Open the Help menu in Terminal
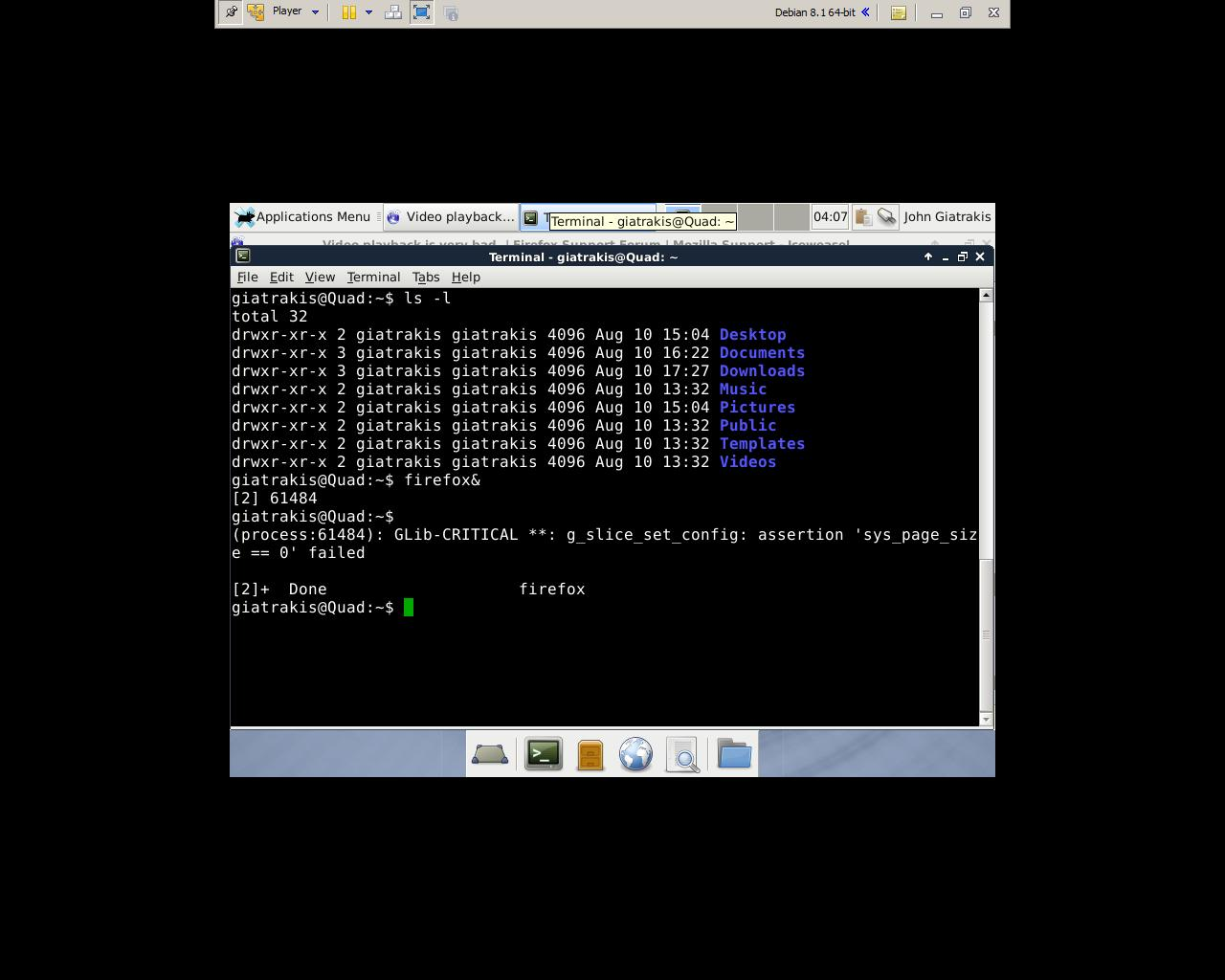Image resolution: width=1225 pixels, height=980 pixels. [x=466, y=277]
